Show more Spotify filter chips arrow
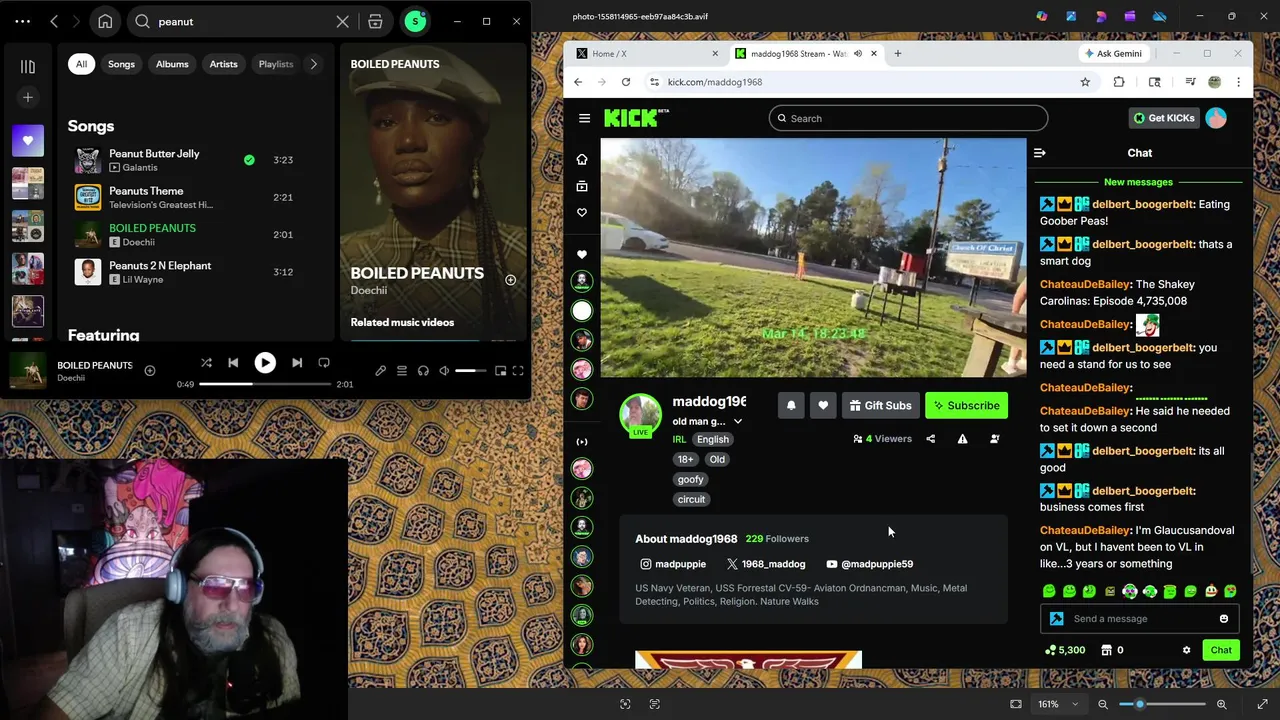 (x=314, y=64)
